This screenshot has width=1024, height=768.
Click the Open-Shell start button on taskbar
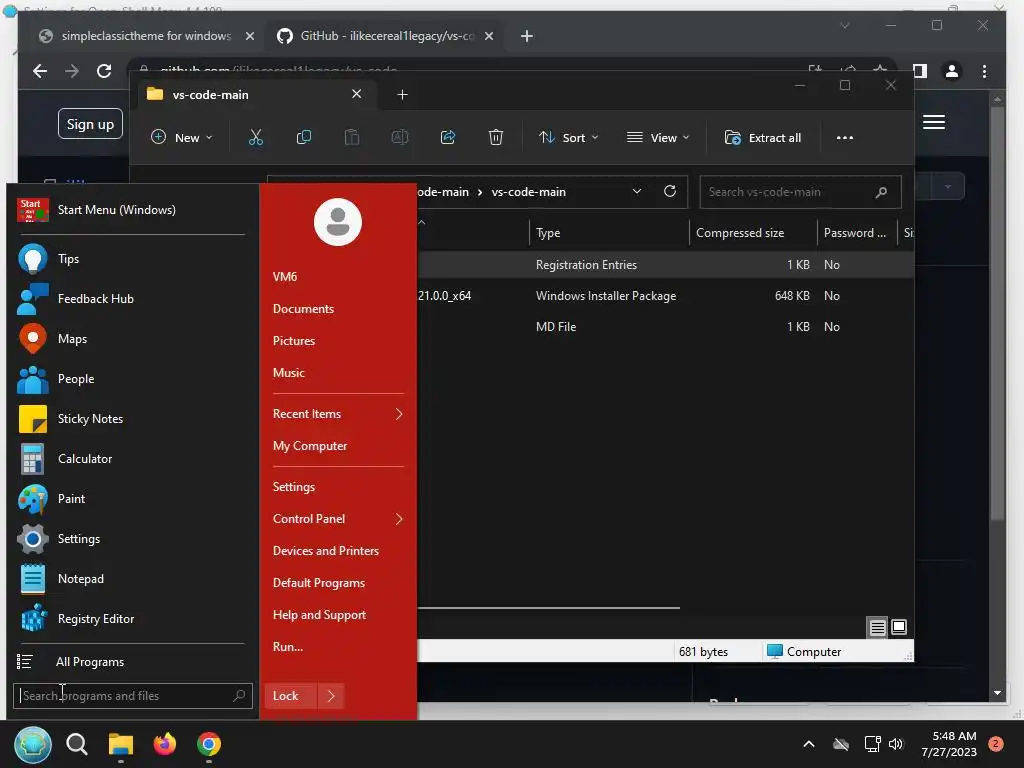coord(33,744)
